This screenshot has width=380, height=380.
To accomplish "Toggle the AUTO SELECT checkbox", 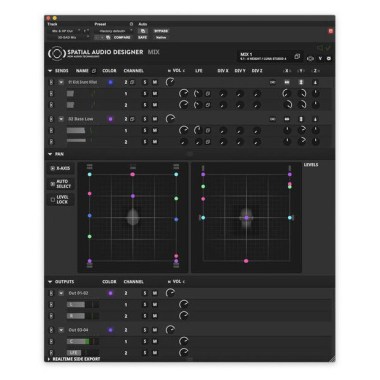I will [52, 184].
